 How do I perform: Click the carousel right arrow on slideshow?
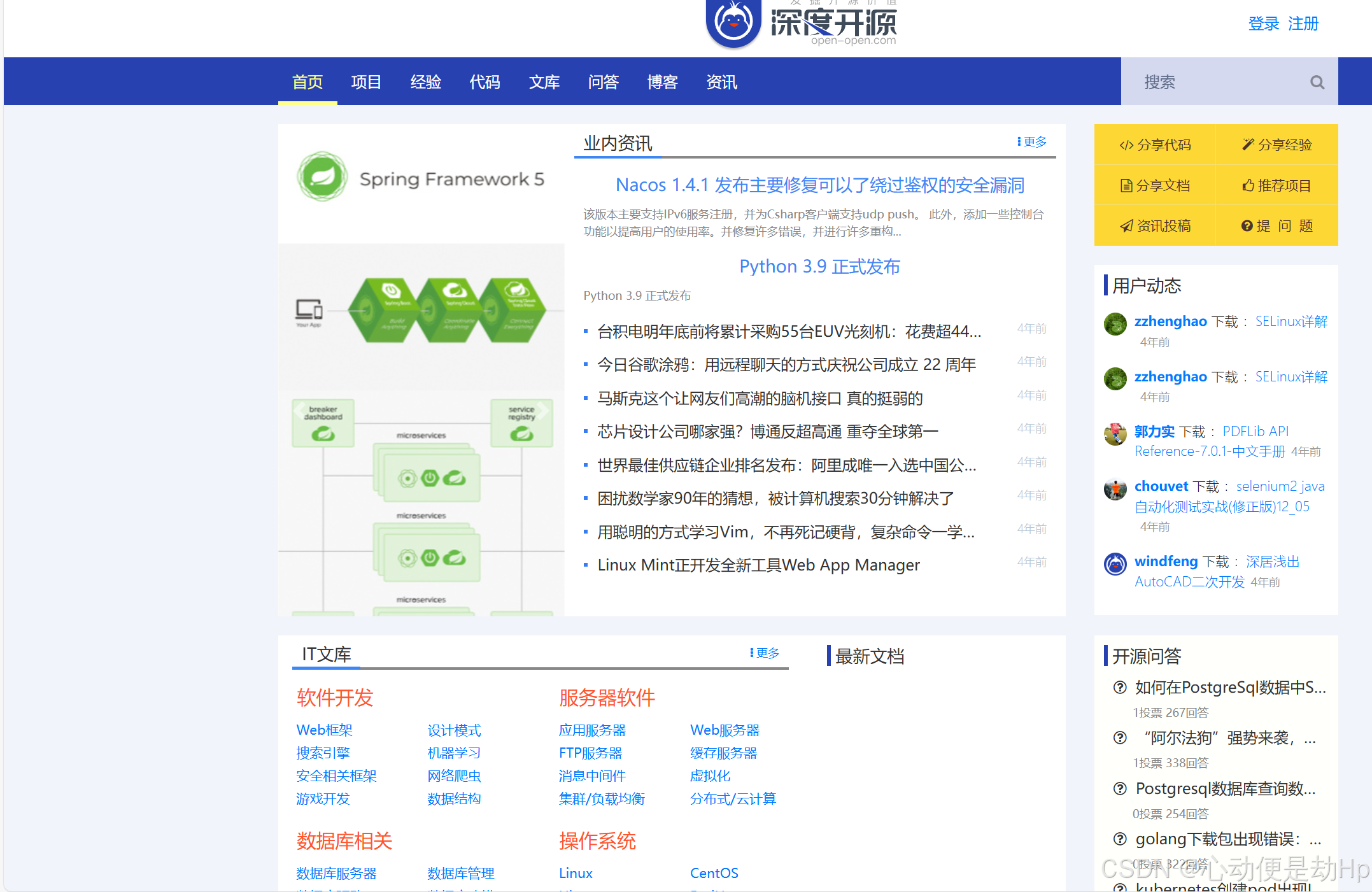[542, 411]
